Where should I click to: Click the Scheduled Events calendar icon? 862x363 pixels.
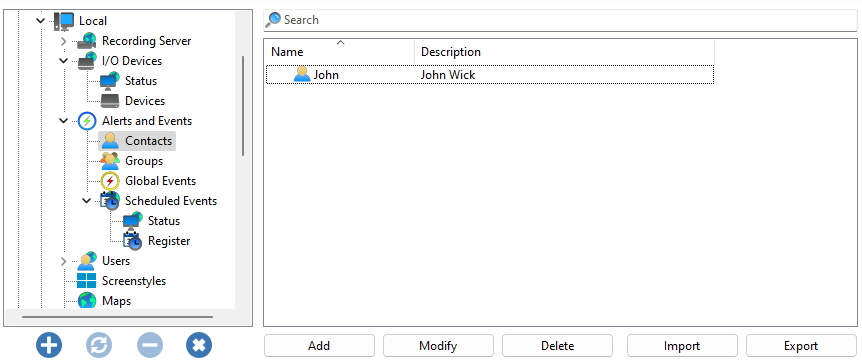110,201
